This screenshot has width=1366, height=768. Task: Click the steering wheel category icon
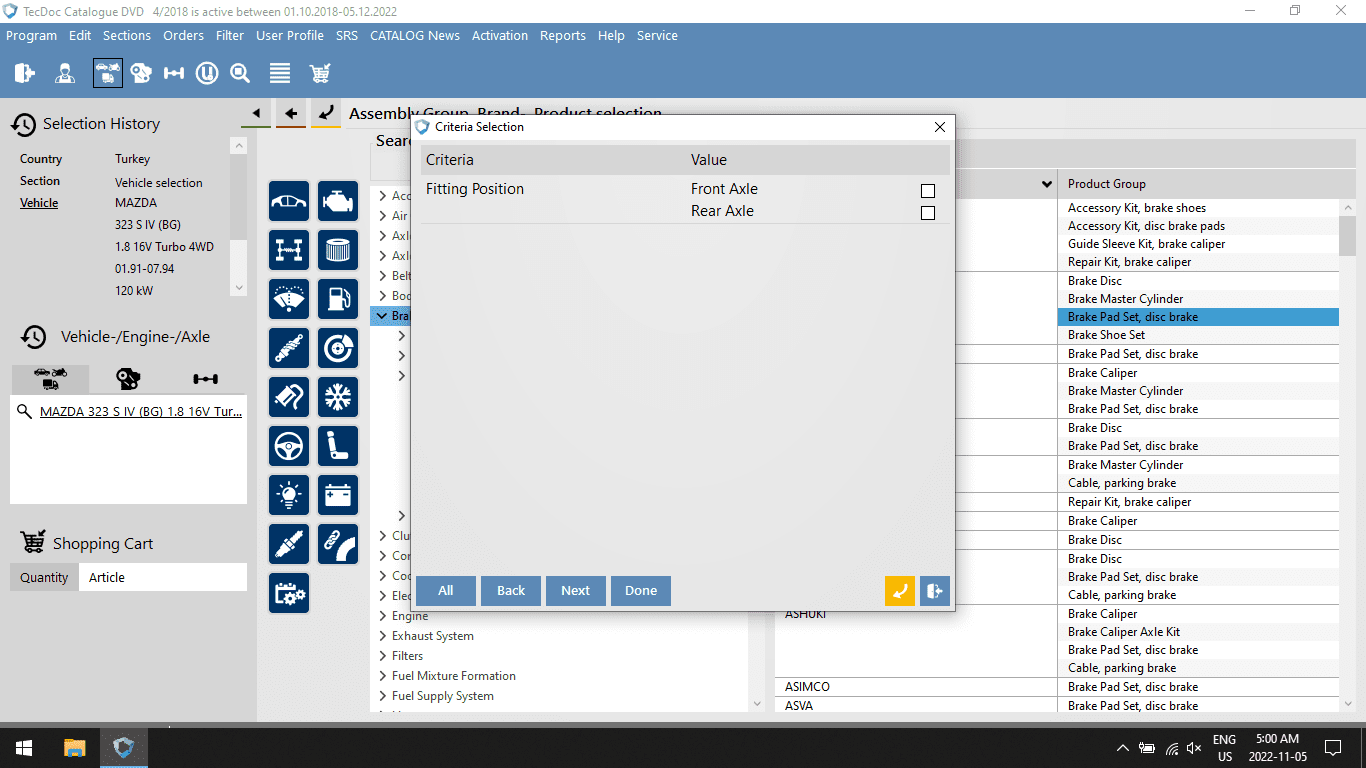pyautogui.click(x=289, y=446)
